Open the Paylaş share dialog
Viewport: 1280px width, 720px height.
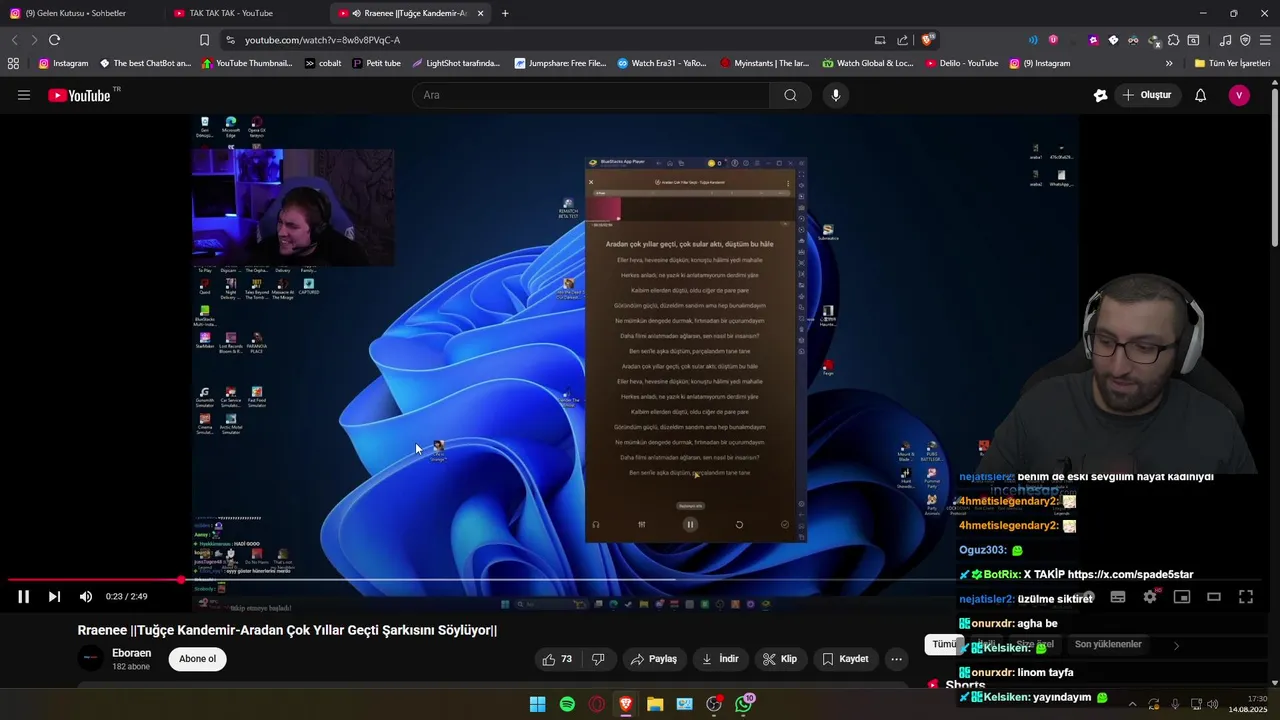click(x=654, y=659)
